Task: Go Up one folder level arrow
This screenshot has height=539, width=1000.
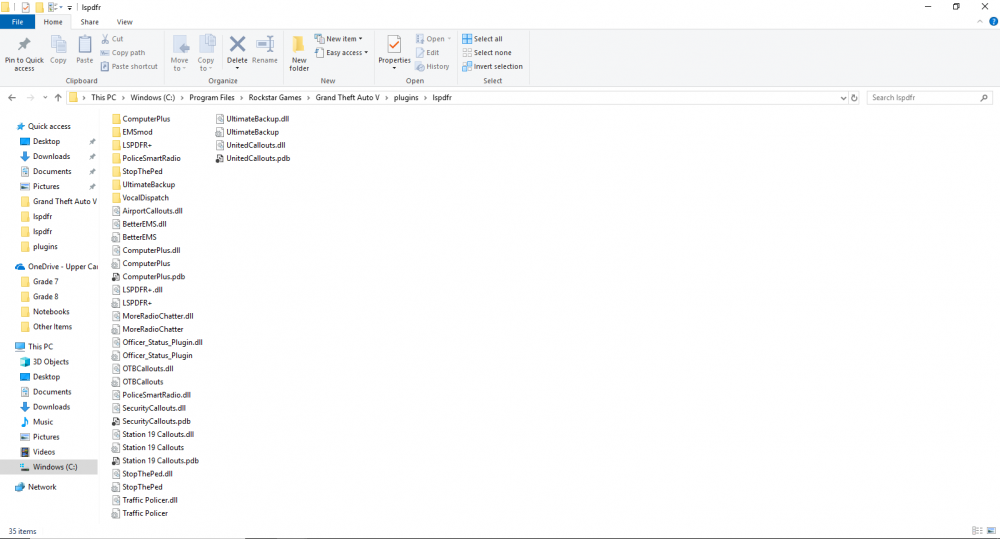Action: coord(58,98)
